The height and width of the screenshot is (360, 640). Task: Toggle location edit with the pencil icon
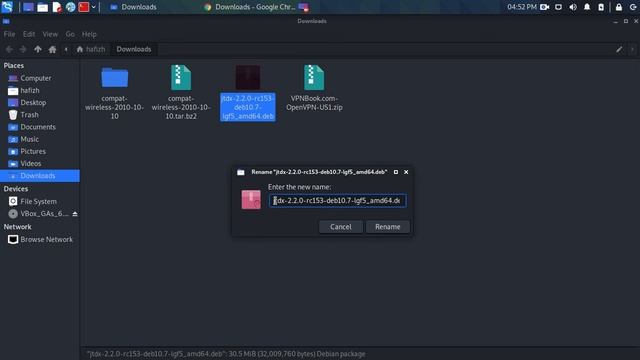click(619, 49)
